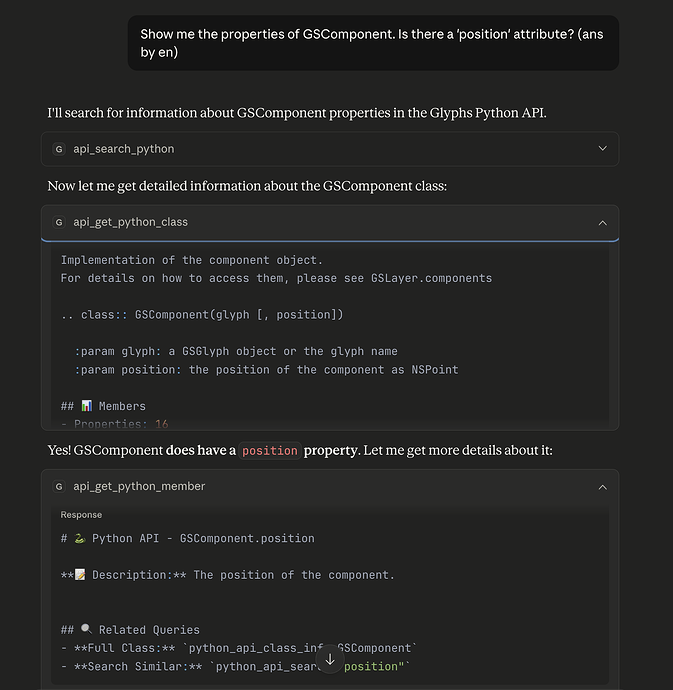Click the 'Properties: 16' line
The width and height of the screenshot is (673, 690).
114,424
